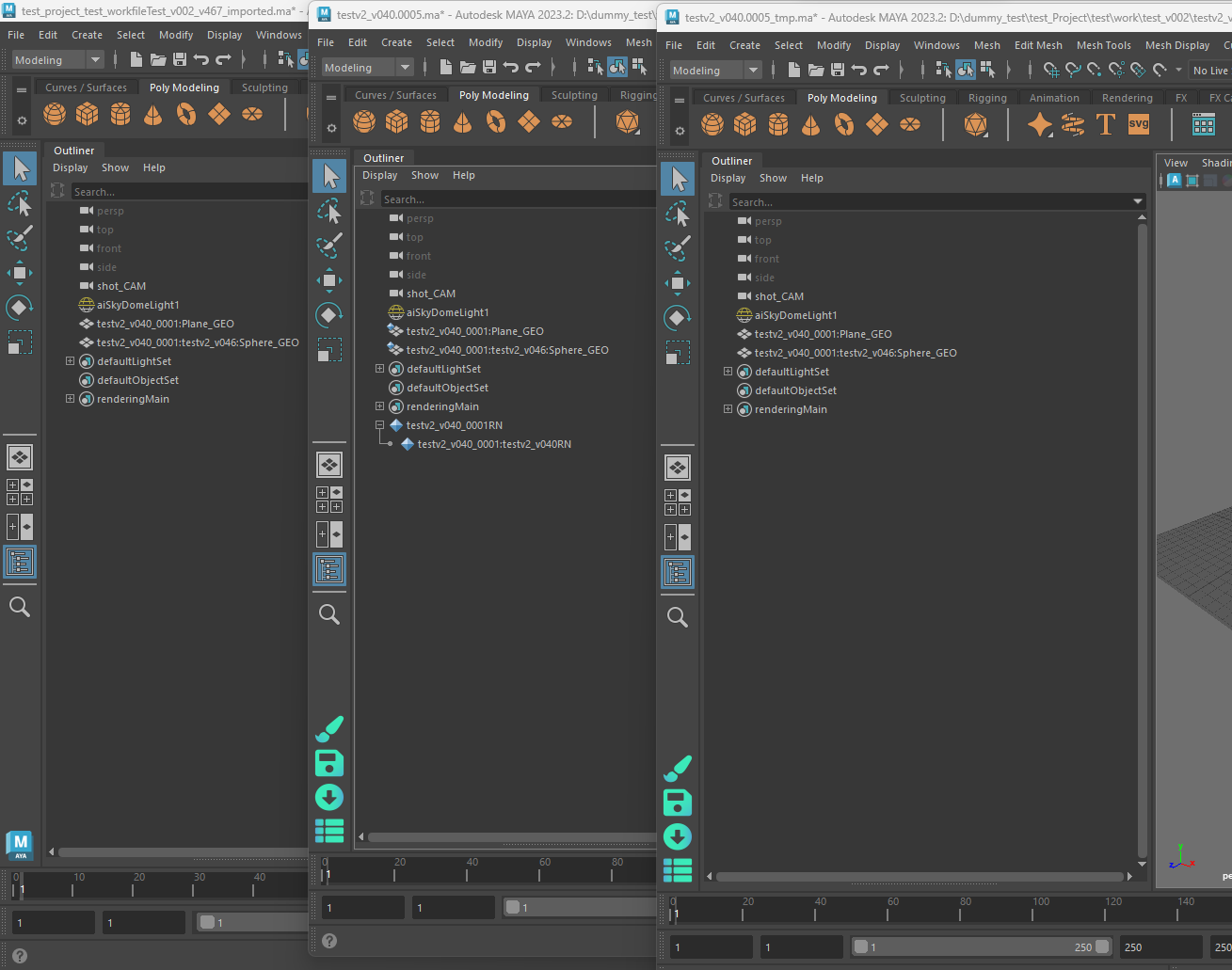Click Polygon Disc icon in right window shelf
This screenshot has height=970, width=1232.
(x=910, y=124)
